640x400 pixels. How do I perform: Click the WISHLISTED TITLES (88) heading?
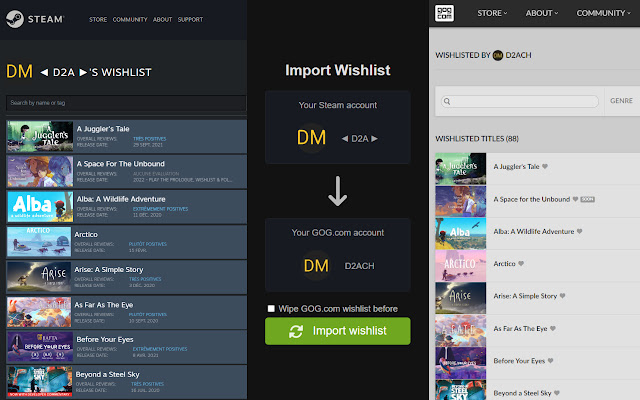pyautogui.click(x=477, y=139)
